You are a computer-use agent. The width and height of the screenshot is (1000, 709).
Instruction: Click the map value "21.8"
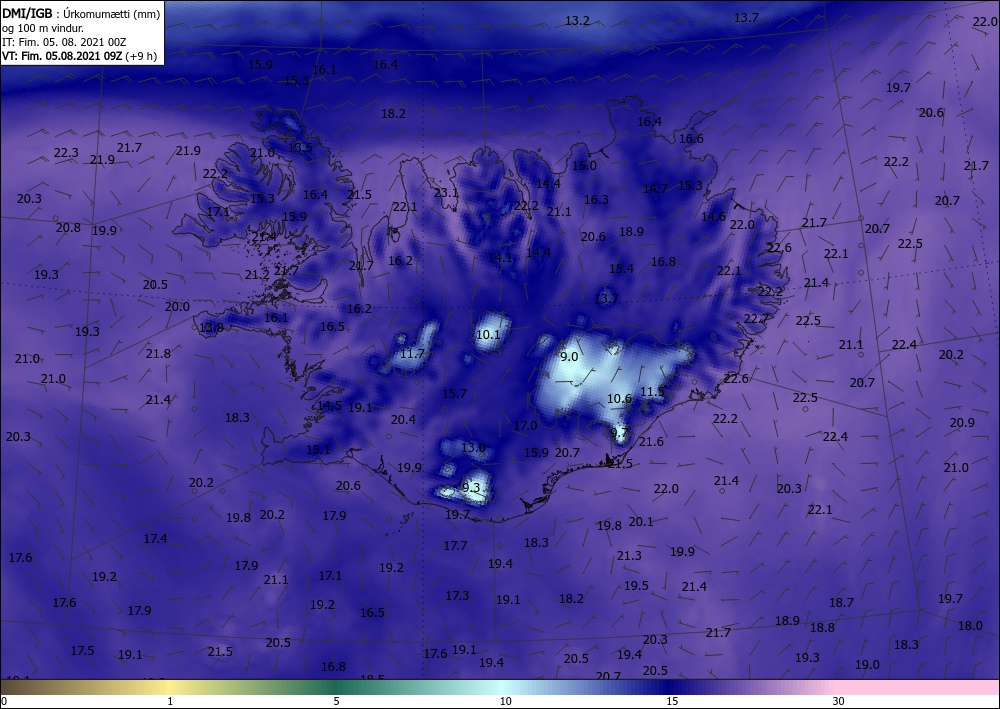pos(158,353)
